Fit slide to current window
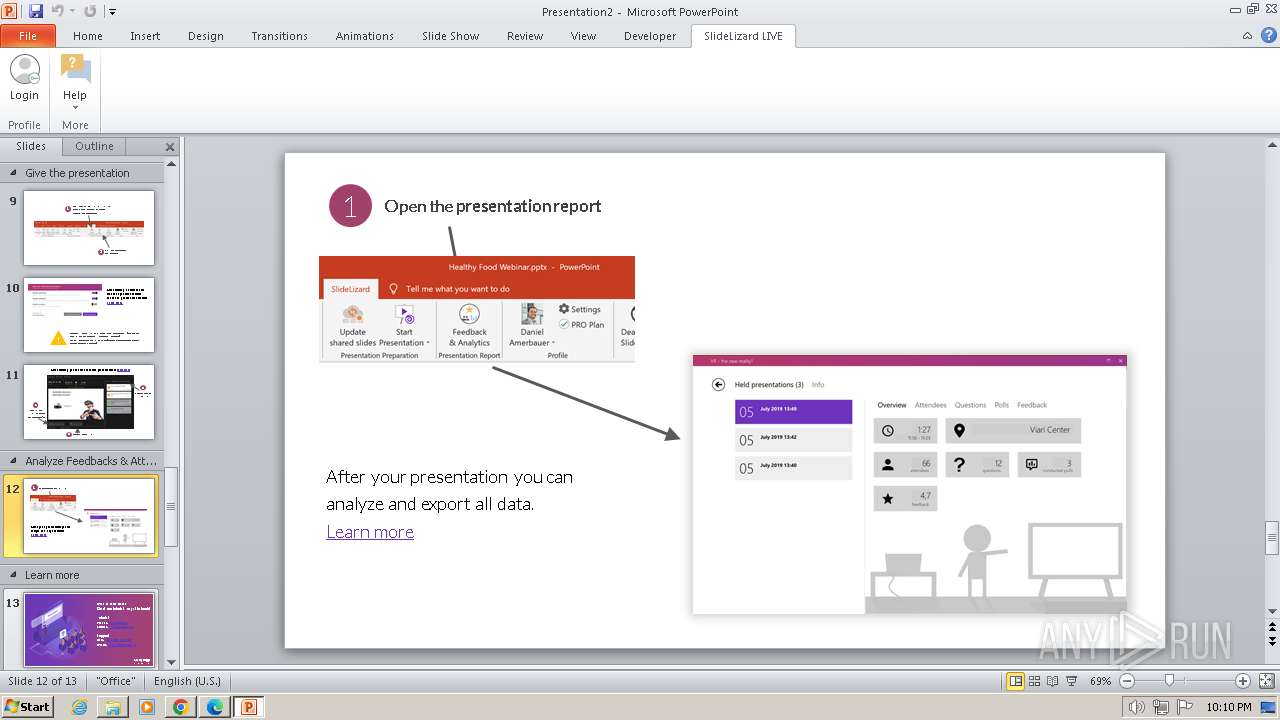 point(1266,681)
